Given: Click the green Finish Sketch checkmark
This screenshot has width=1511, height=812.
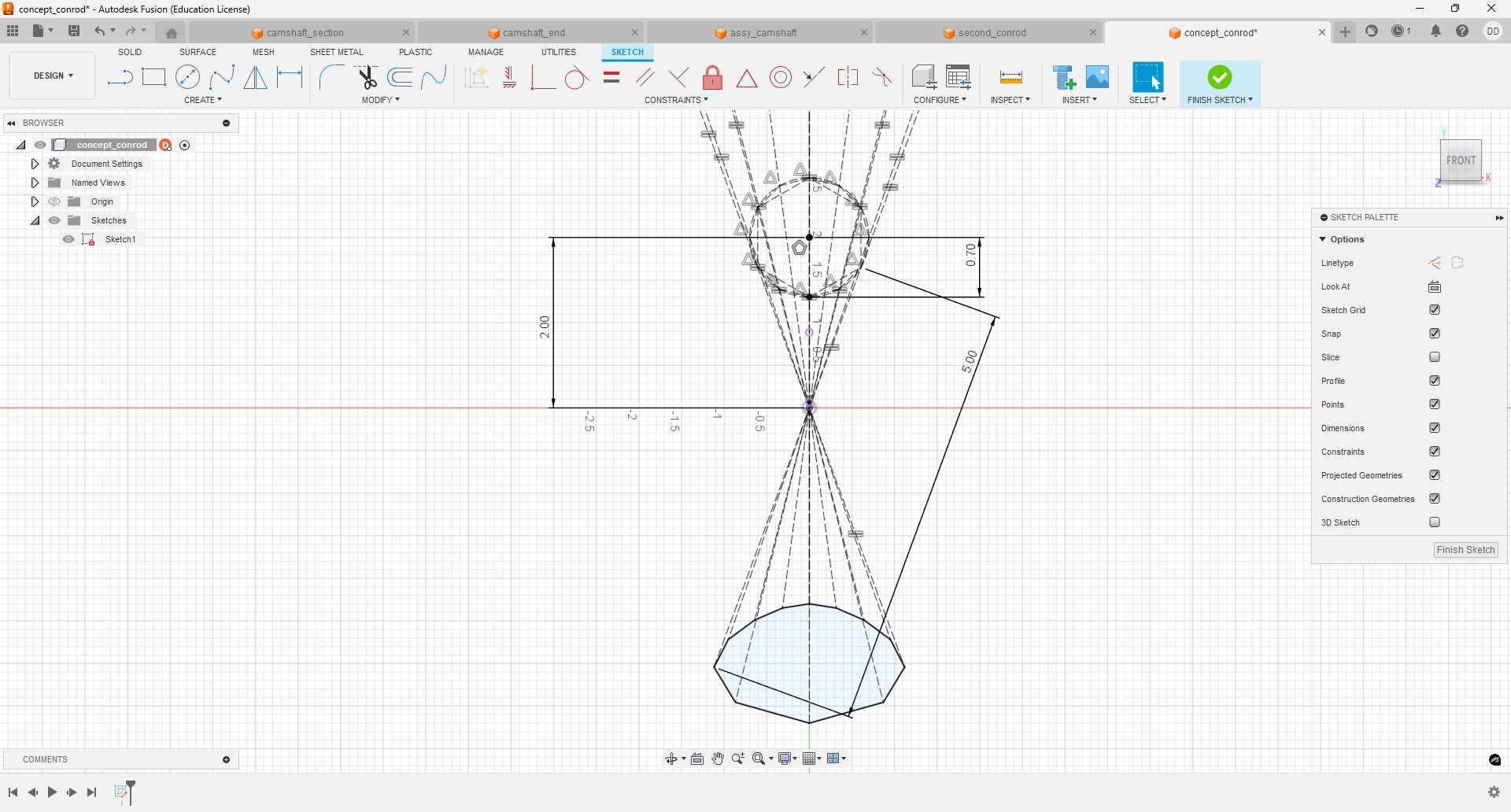Looking at the screenshot, I should click(1219, 77).
